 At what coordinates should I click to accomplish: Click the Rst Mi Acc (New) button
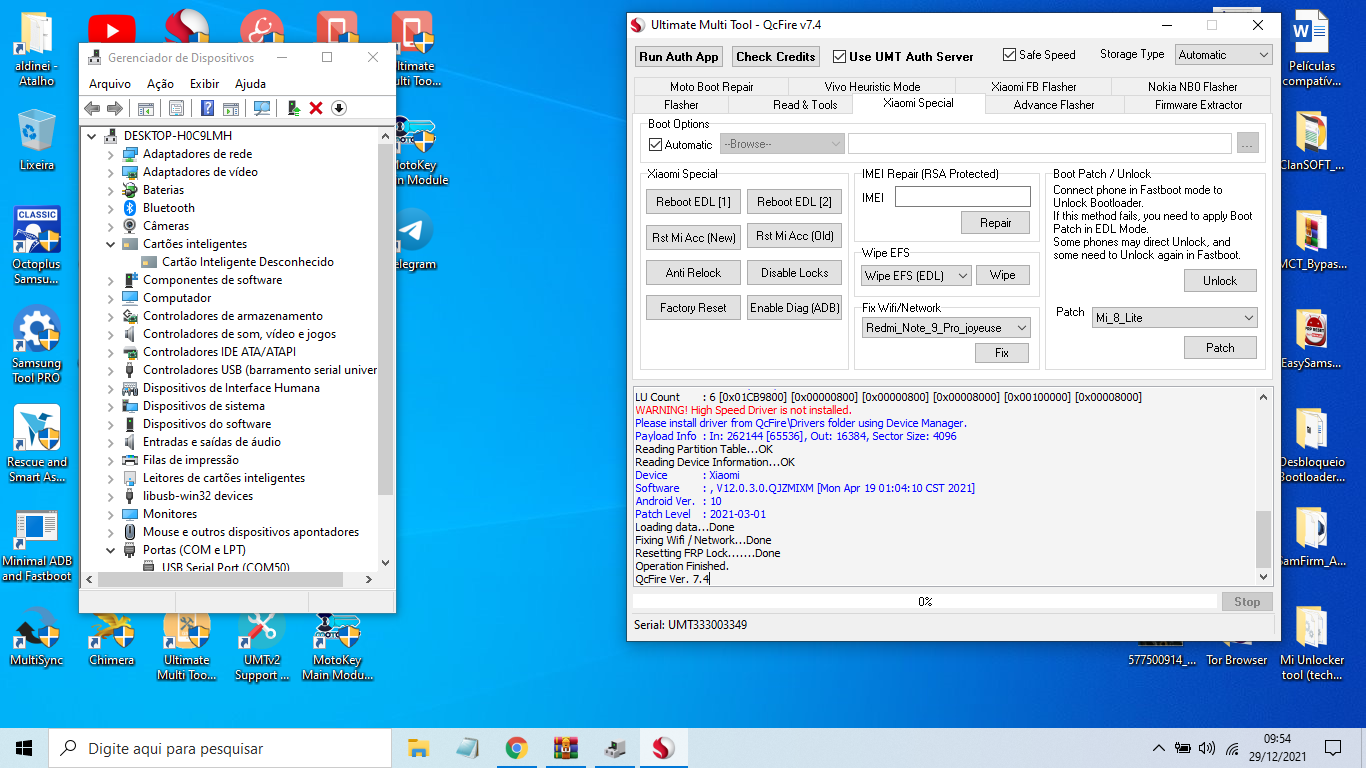click(x=693, y=237)
